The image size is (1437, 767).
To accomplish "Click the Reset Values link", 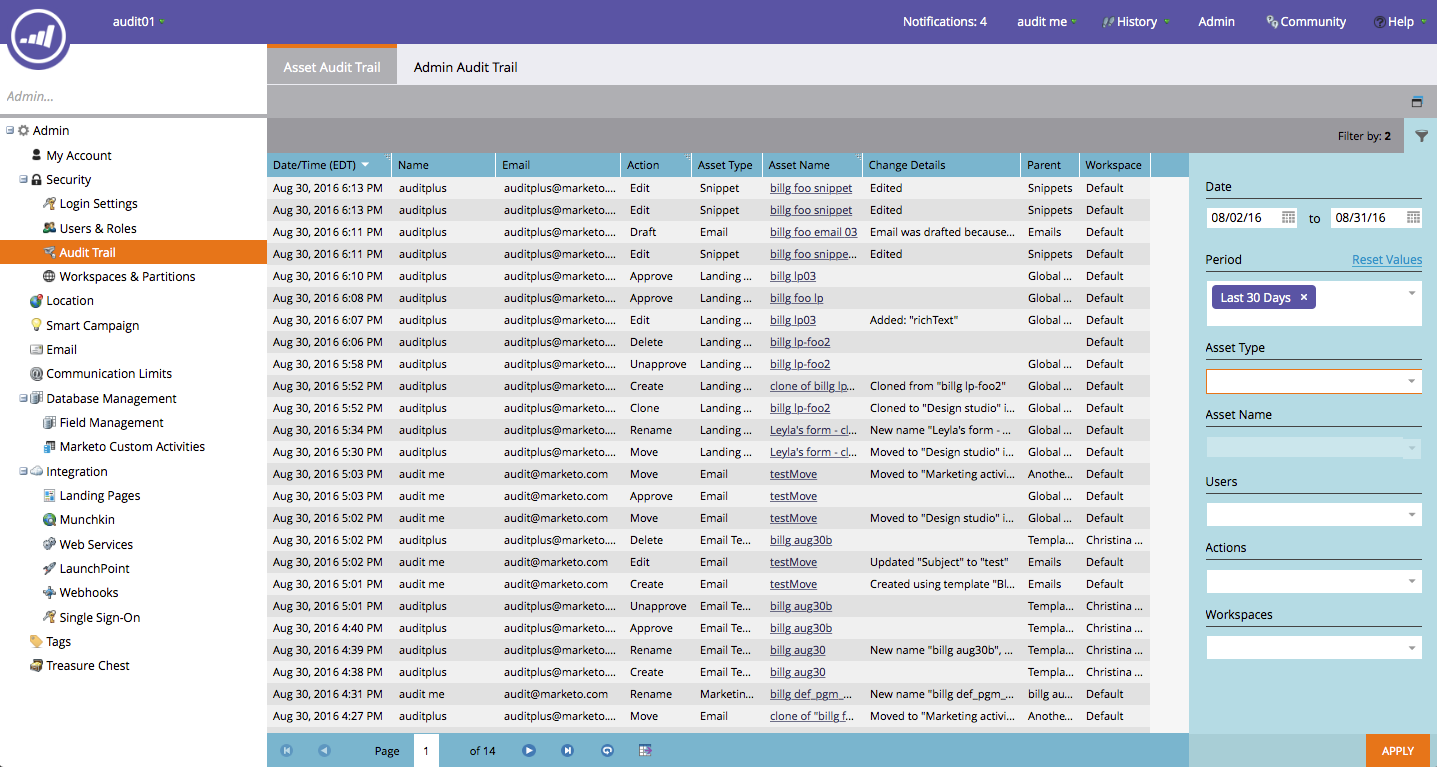I will tap(1386, 260).
